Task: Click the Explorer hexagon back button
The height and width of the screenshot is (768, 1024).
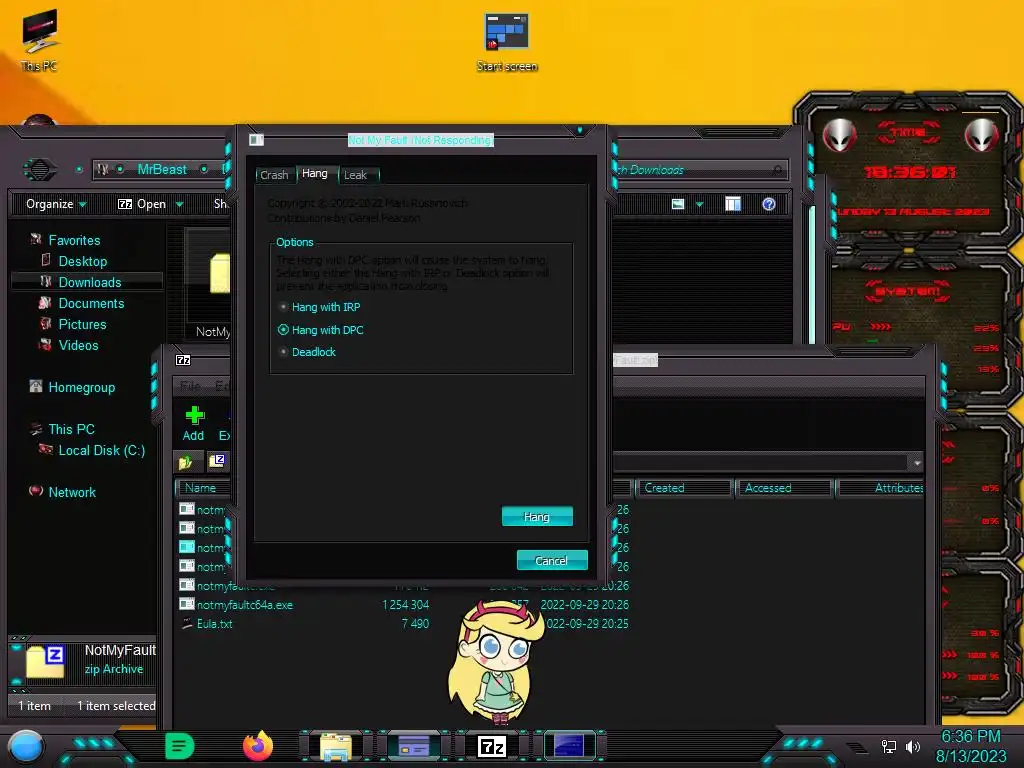Action: click(x=40, y=170)
